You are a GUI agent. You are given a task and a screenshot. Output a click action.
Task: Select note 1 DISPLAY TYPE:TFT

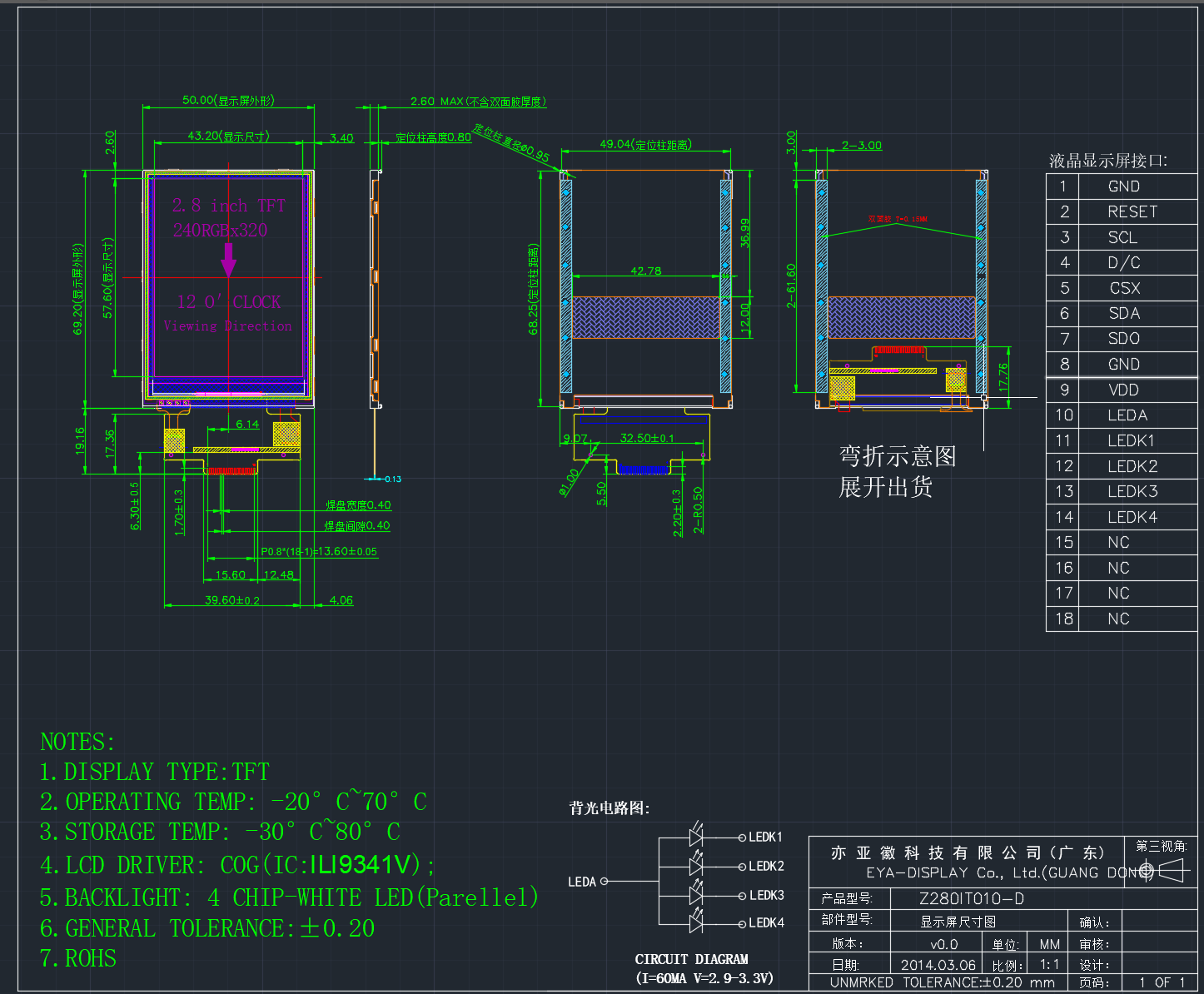pos(154,772)
